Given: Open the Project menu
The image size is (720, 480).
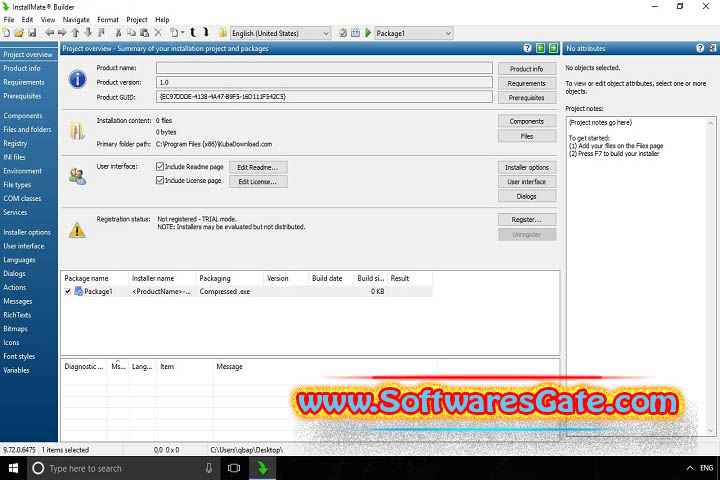Looking at the screenshot, I should point(137,20).
